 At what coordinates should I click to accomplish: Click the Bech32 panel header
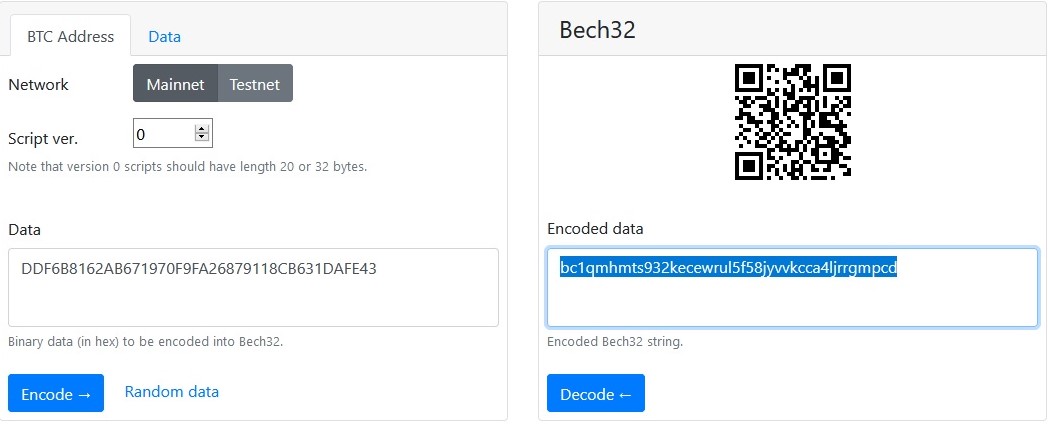(792, 30)
